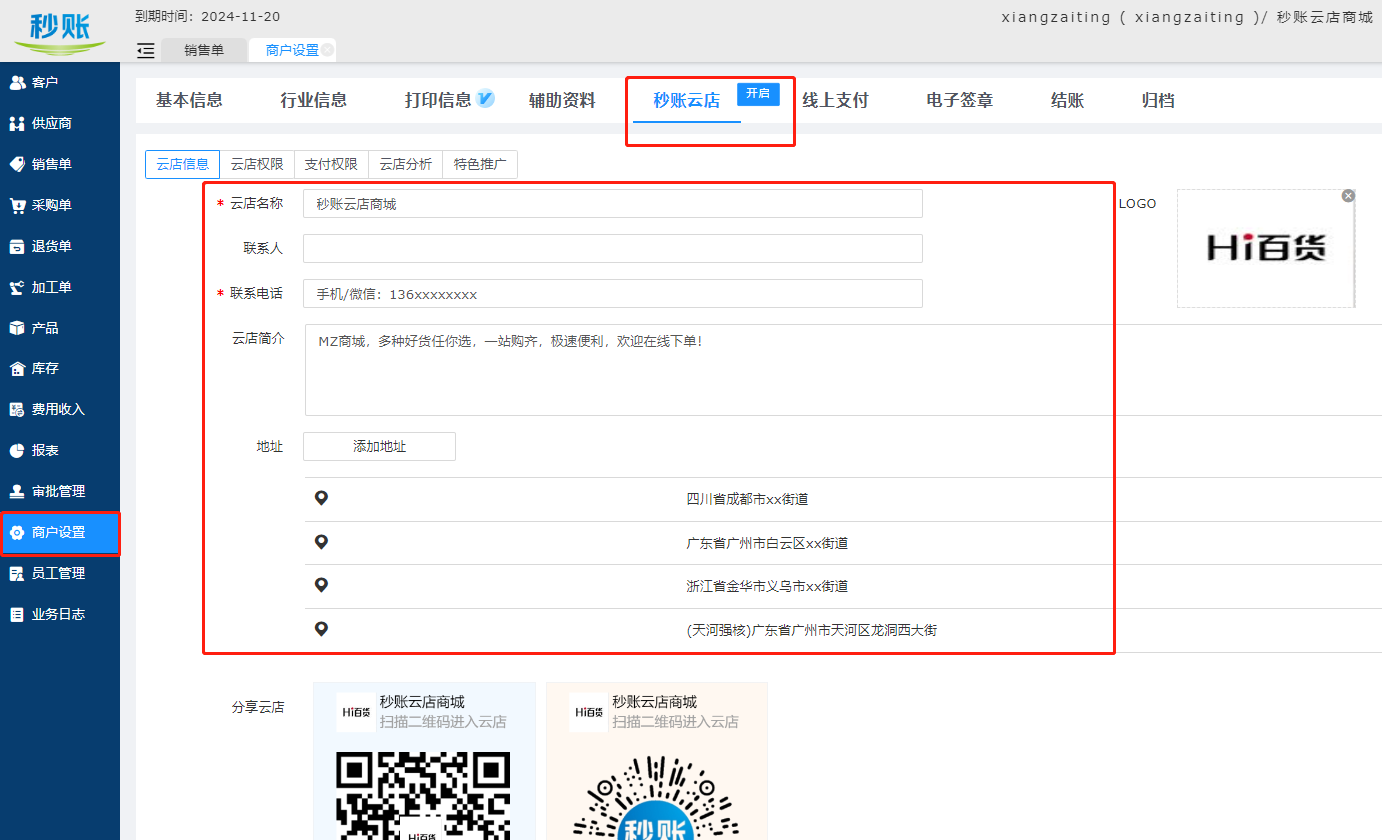
Task: Select the 云店信息 sub-tab
Action: pos(182,165)
